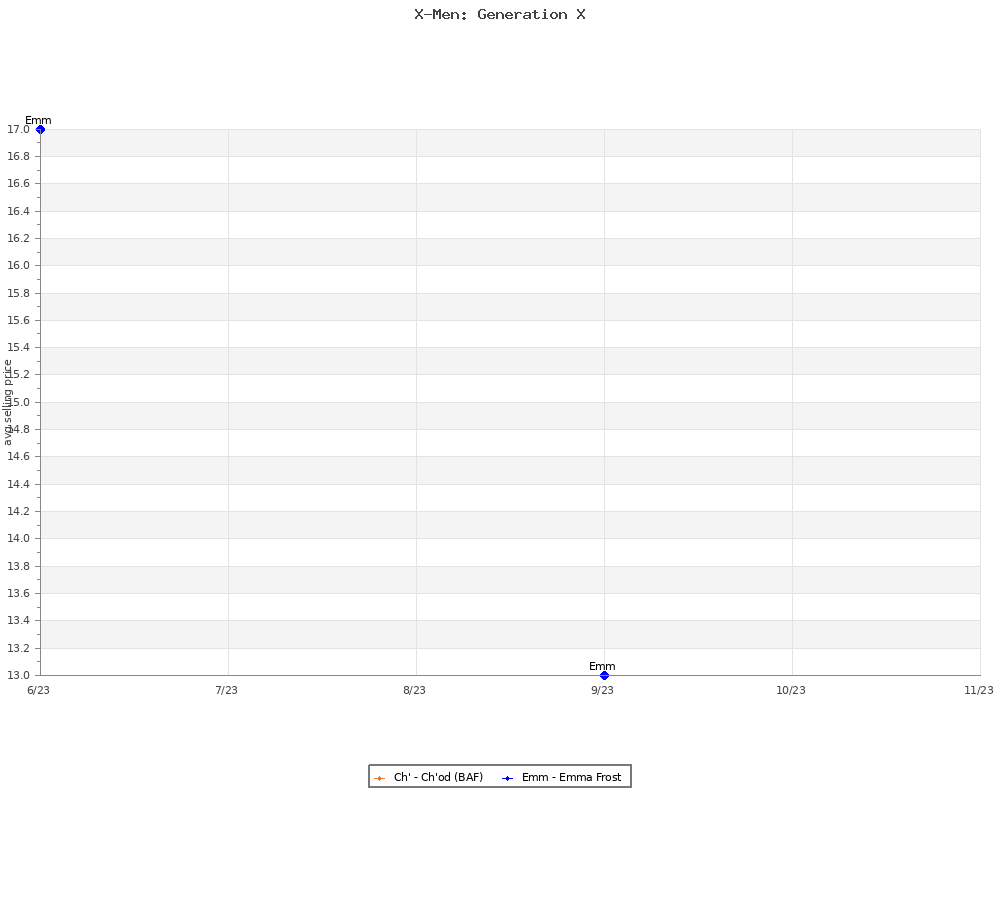Click y-axis value 14.4
This screenshot has width=1000, height=900.
coord(18,484)
